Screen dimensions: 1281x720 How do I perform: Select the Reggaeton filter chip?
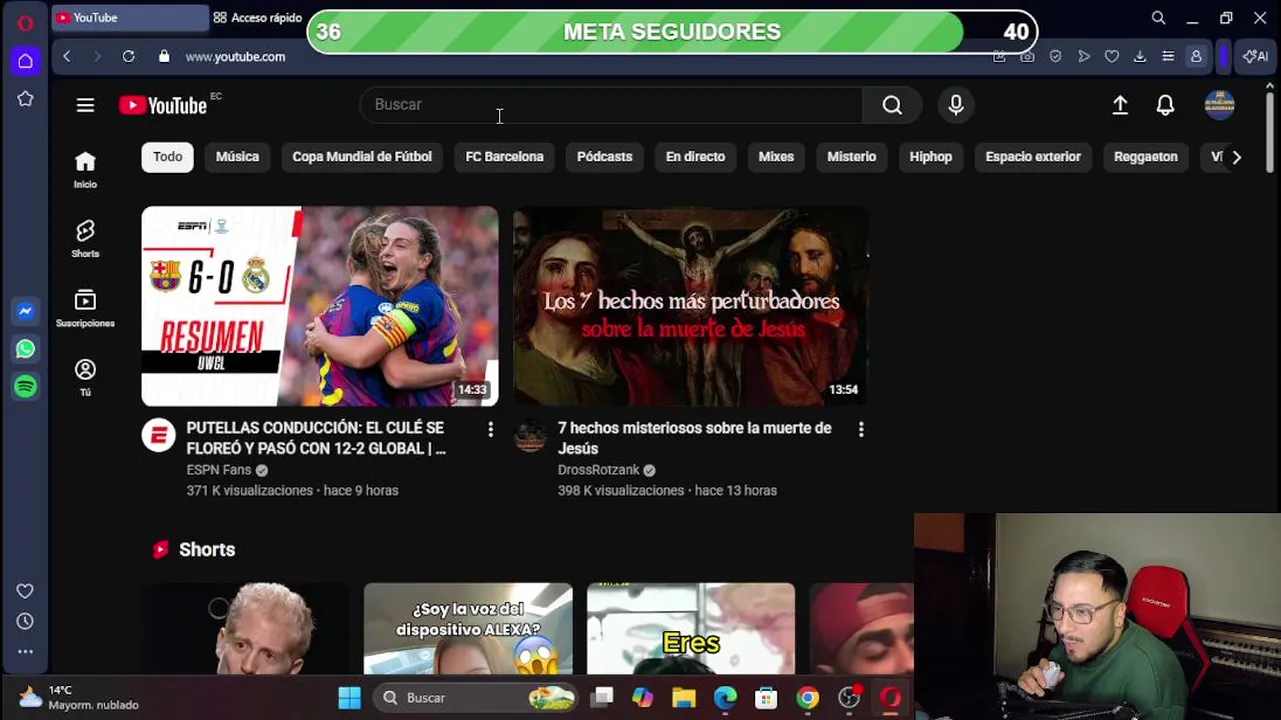(1145, 157)
